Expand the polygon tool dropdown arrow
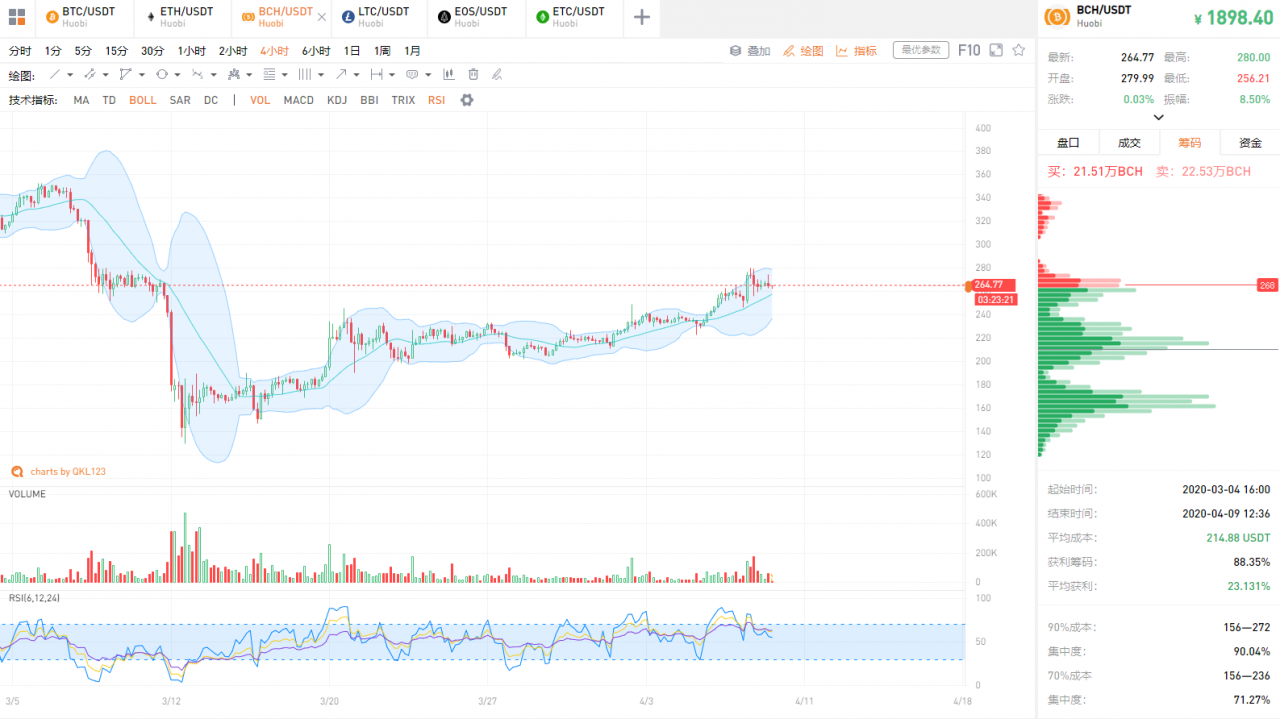Image resolution: width=1280 pixels, height=719 pixels. click(x=142, y=75)
